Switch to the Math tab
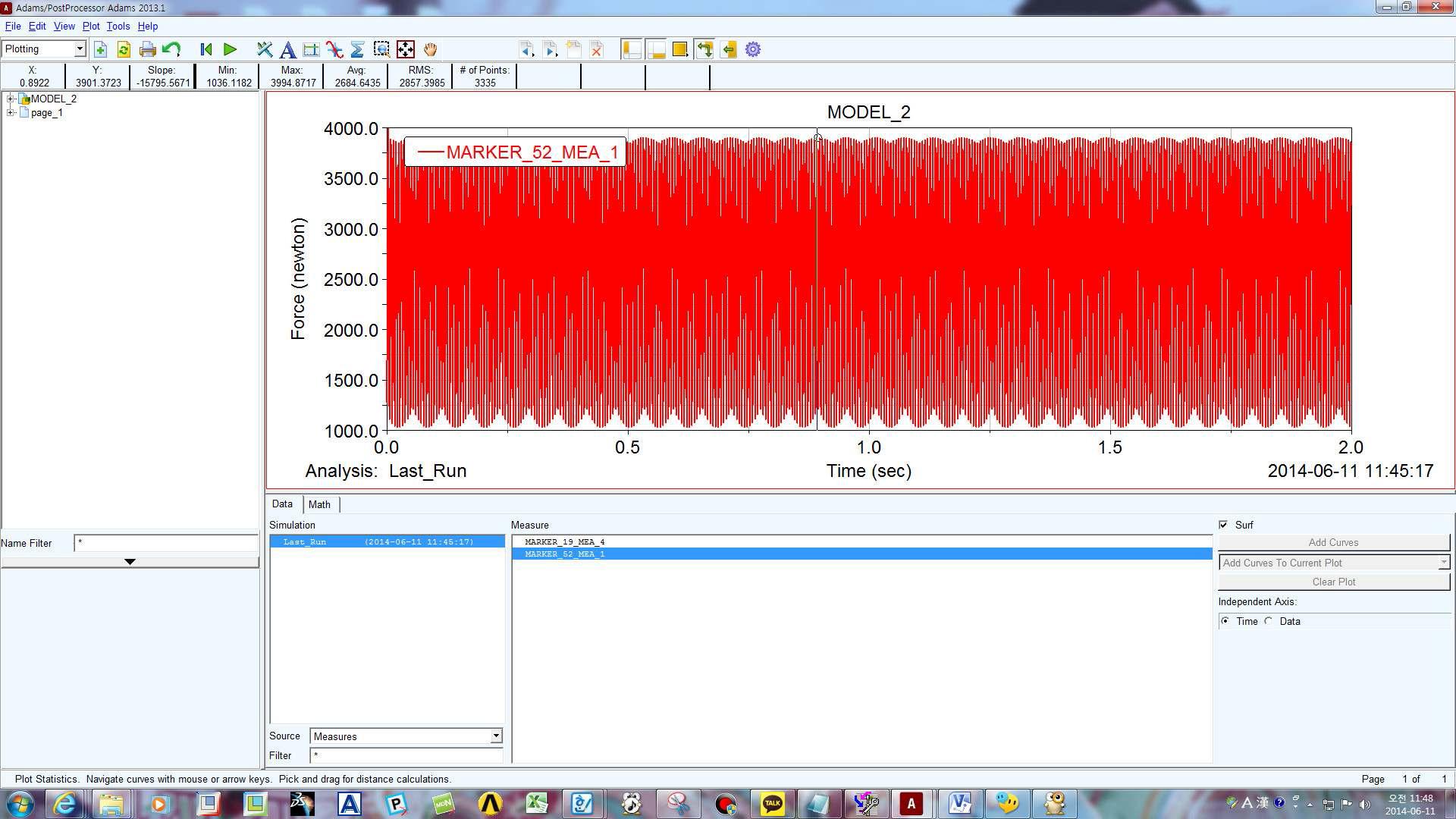This screenshot has width=1456, height=819. click(320, 504)
